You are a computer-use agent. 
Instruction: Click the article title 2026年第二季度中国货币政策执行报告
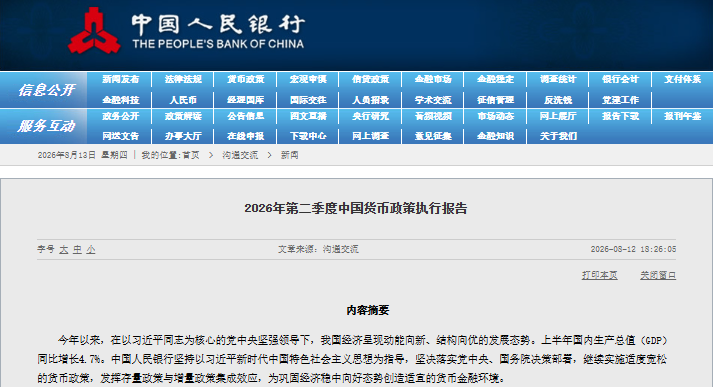click(x=356, y=208)
